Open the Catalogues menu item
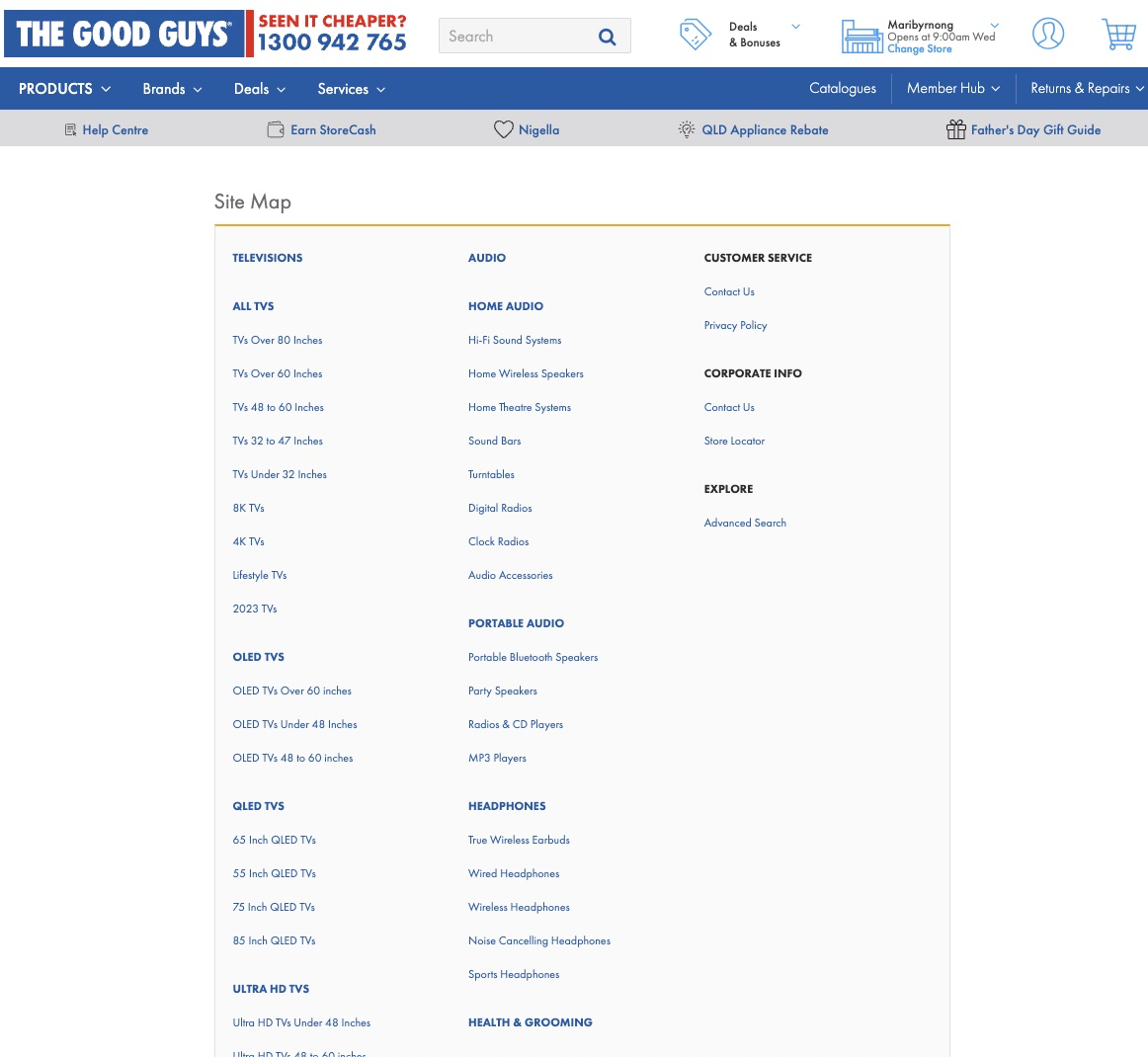The image size is (1148, 1057). pos(842,88)
